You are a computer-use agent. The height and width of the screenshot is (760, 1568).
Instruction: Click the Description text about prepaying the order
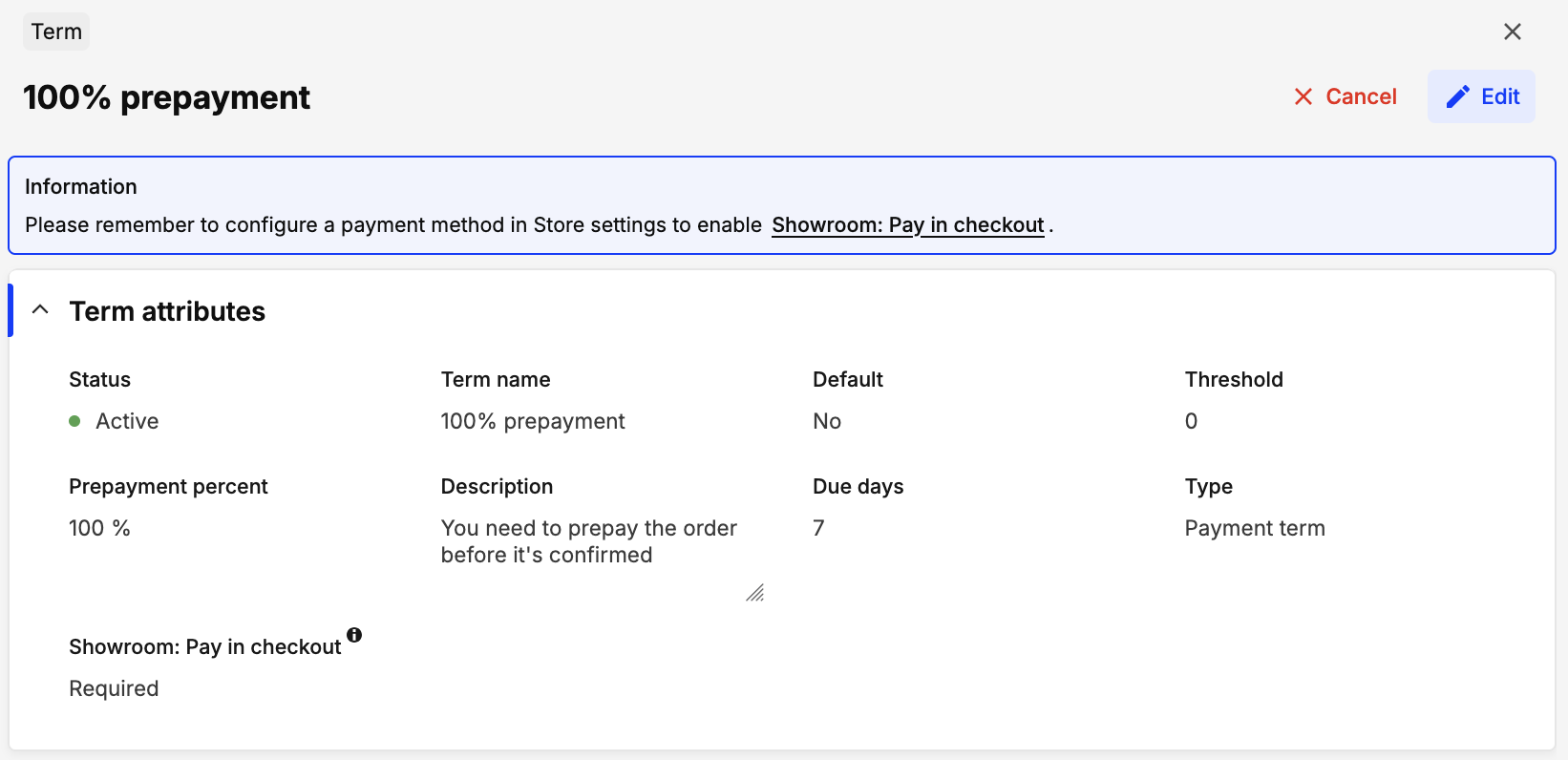[588, 541]
